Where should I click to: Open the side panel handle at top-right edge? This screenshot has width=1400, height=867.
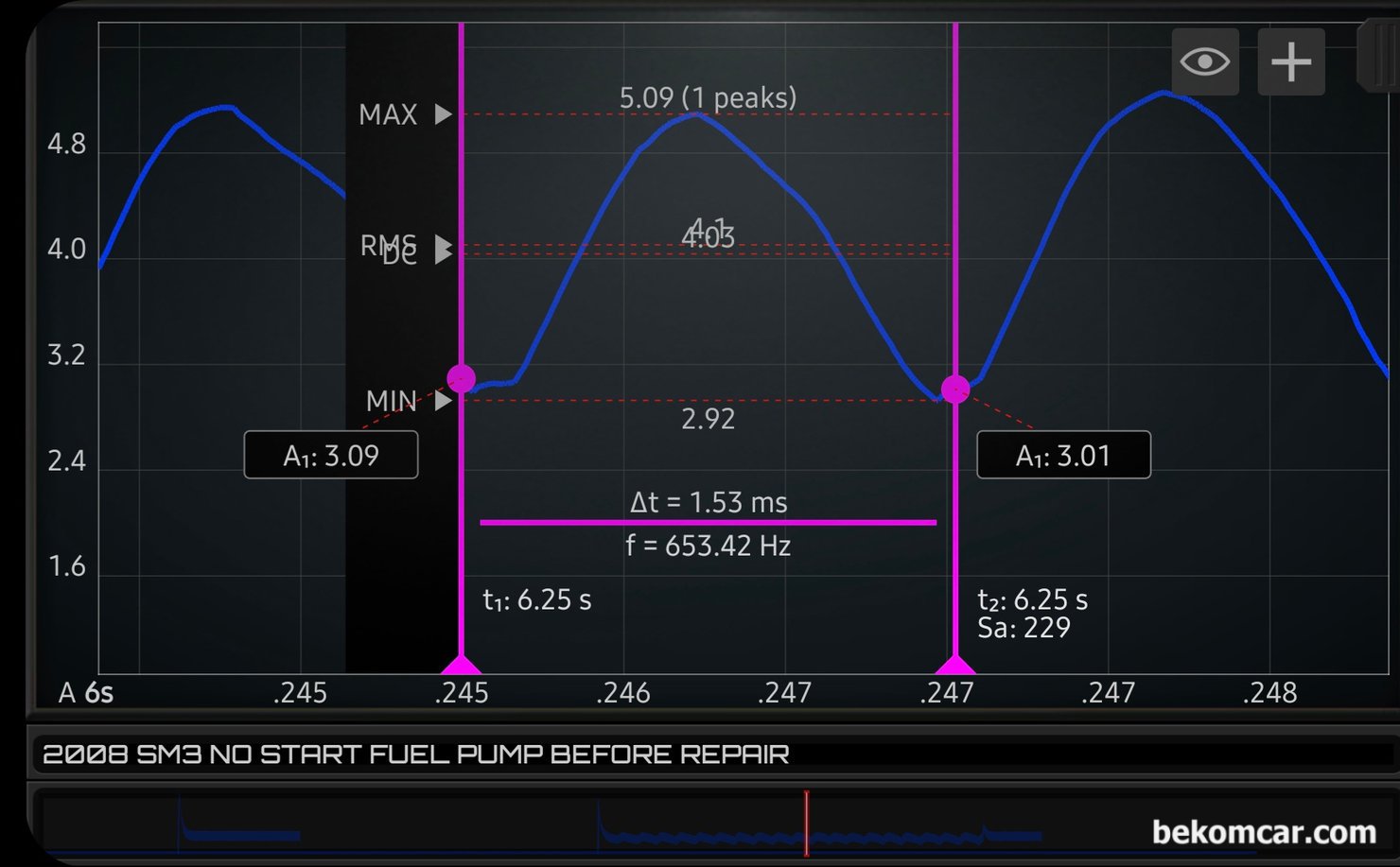pos(1379,57)
